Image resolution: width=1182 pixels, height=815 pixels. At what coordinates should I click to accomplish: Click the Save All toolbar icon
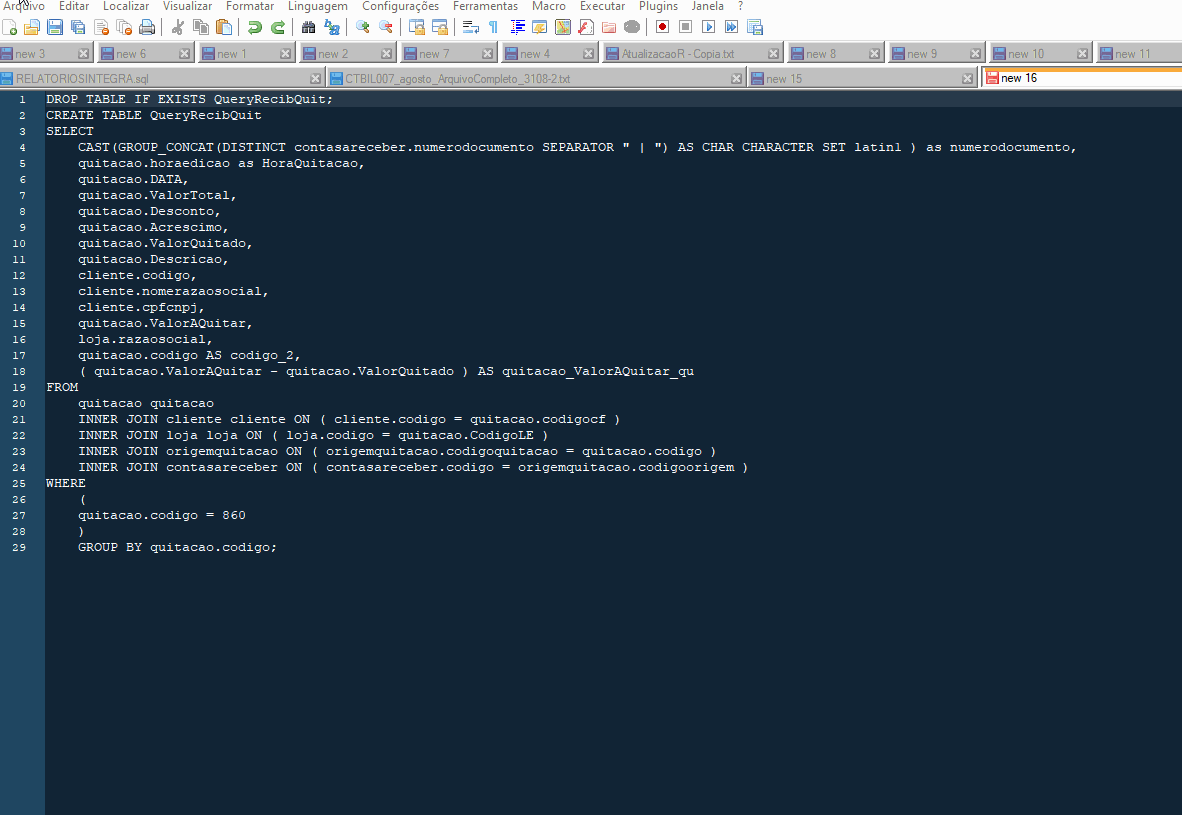click(x=78, y=28)
